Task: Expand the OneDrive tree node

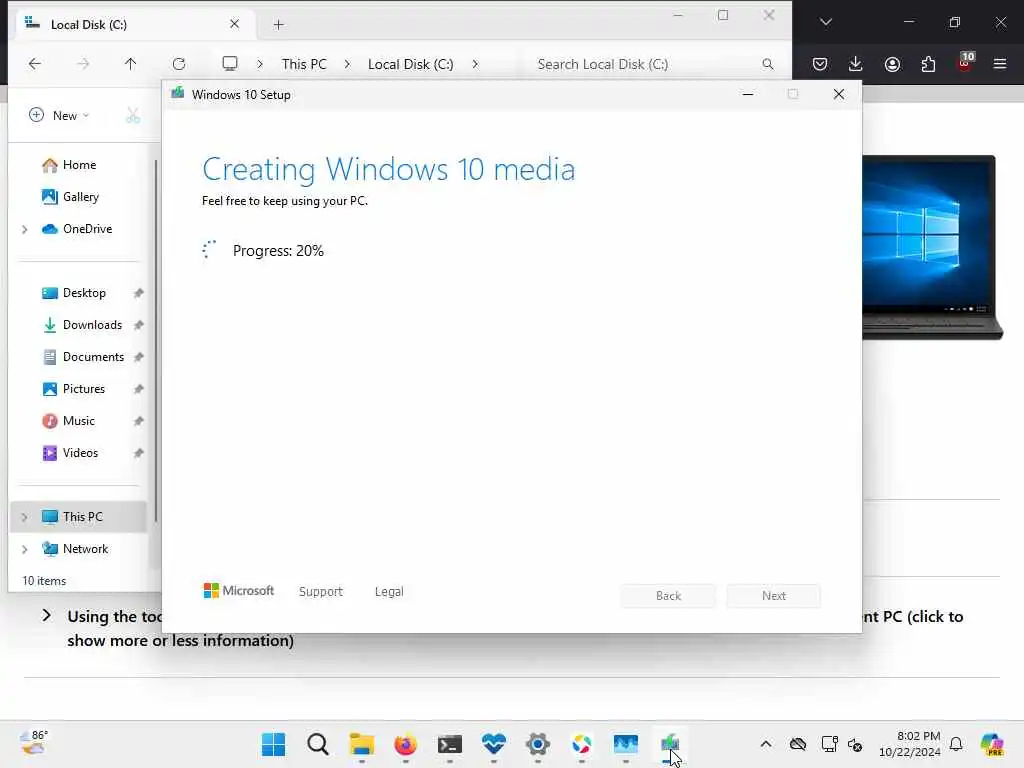Action: [25, 229]
